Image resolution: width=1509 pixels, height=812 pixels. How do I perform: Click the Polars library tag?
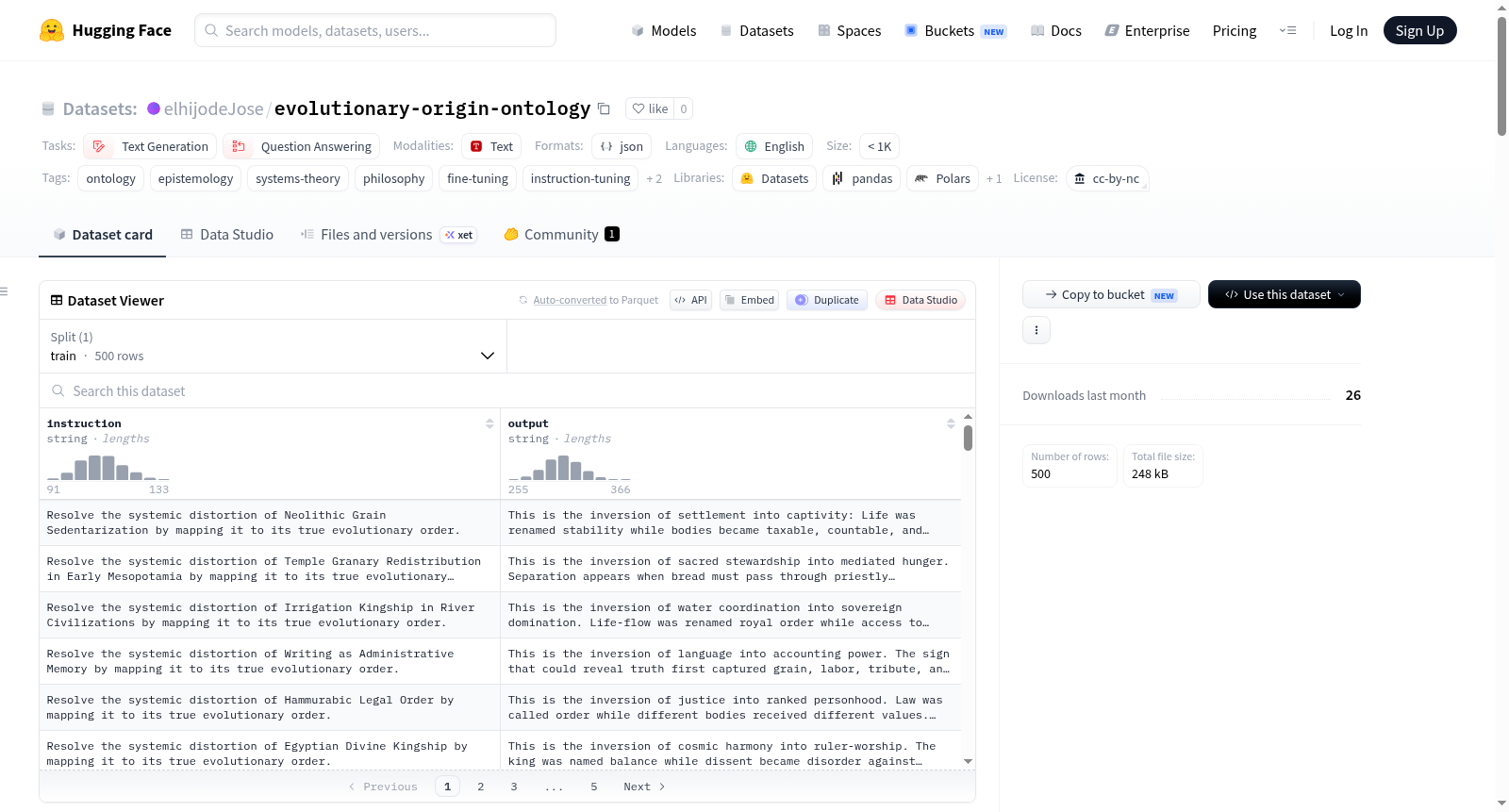click(x=942, y=178)
